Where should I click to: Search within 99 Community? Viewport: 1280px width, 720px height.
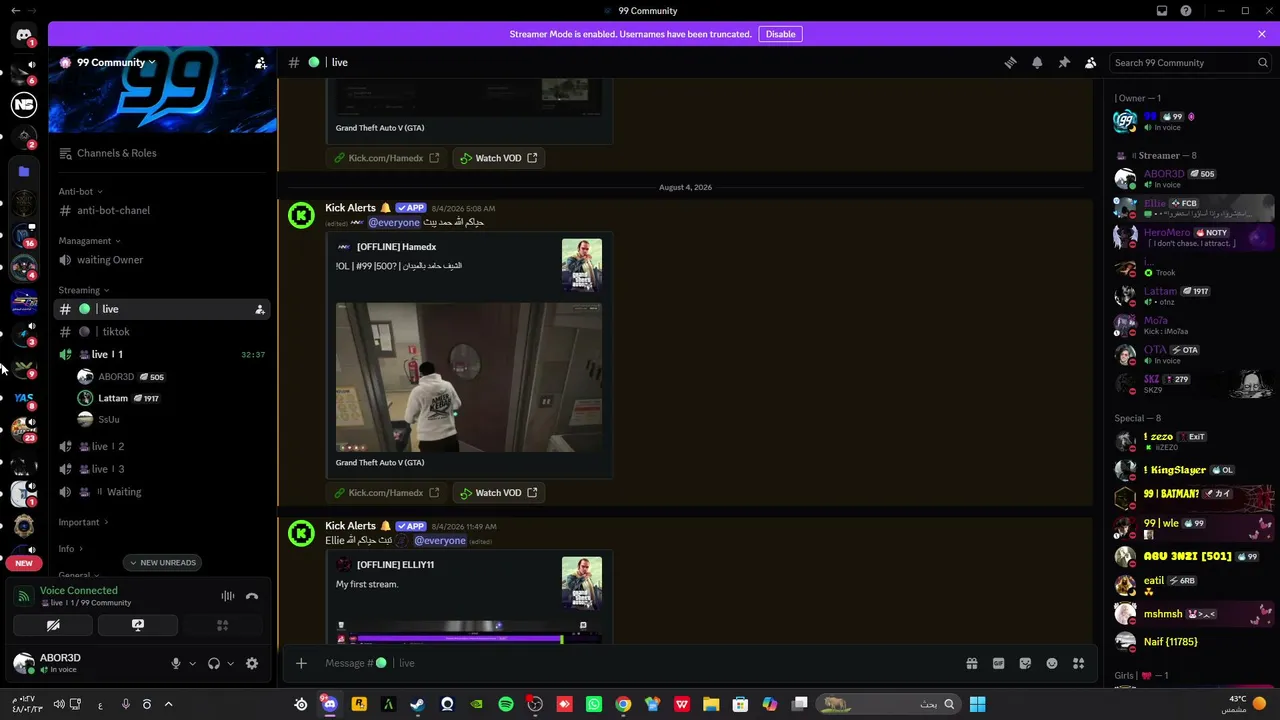pyautogui.click(x=1191, y=62)
